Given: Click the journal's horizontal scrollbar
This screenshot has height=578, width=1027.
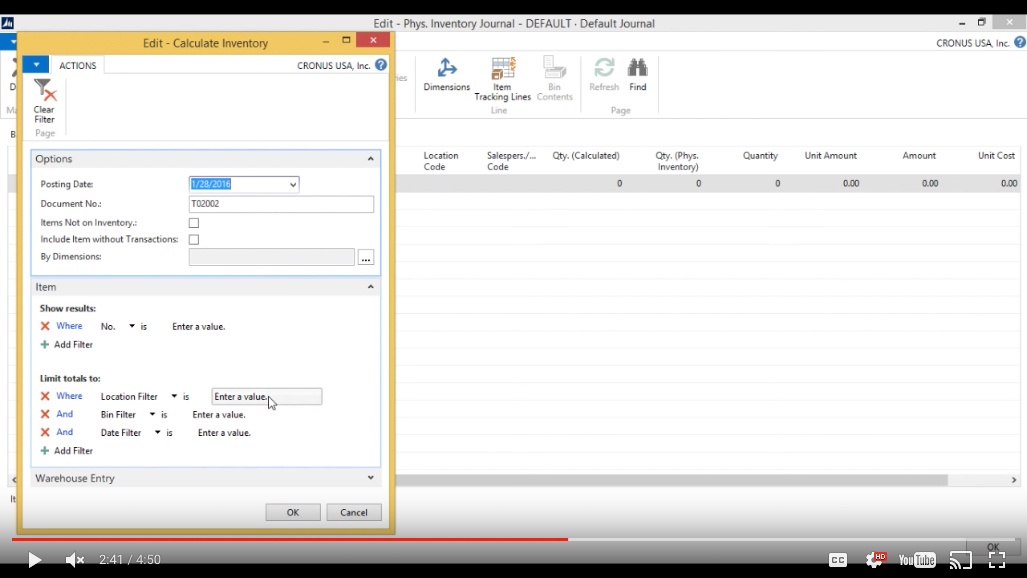Looking at the screenshot, I should [671, 480].
